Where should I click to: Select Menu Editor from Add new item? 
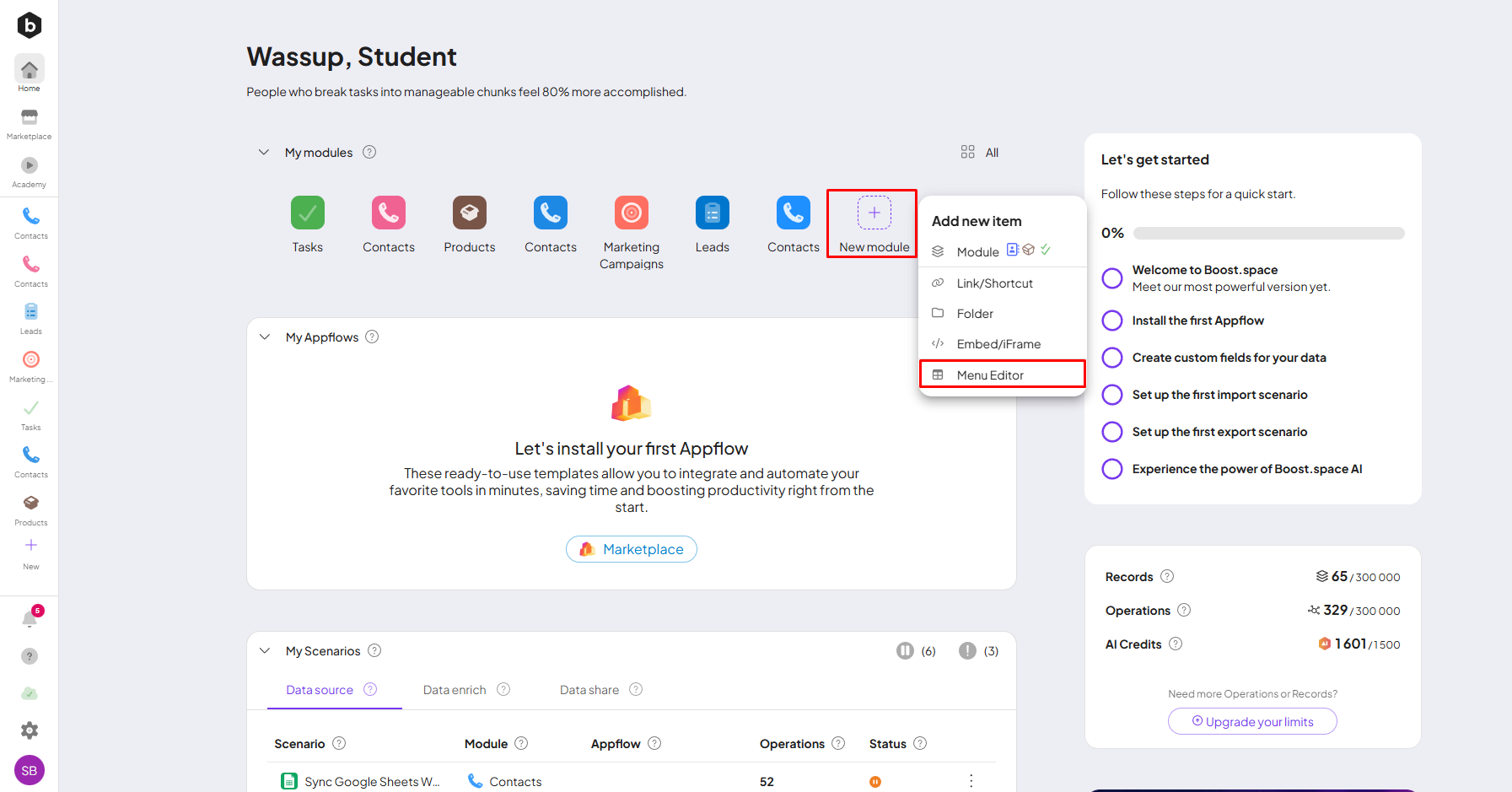[990, 375]
